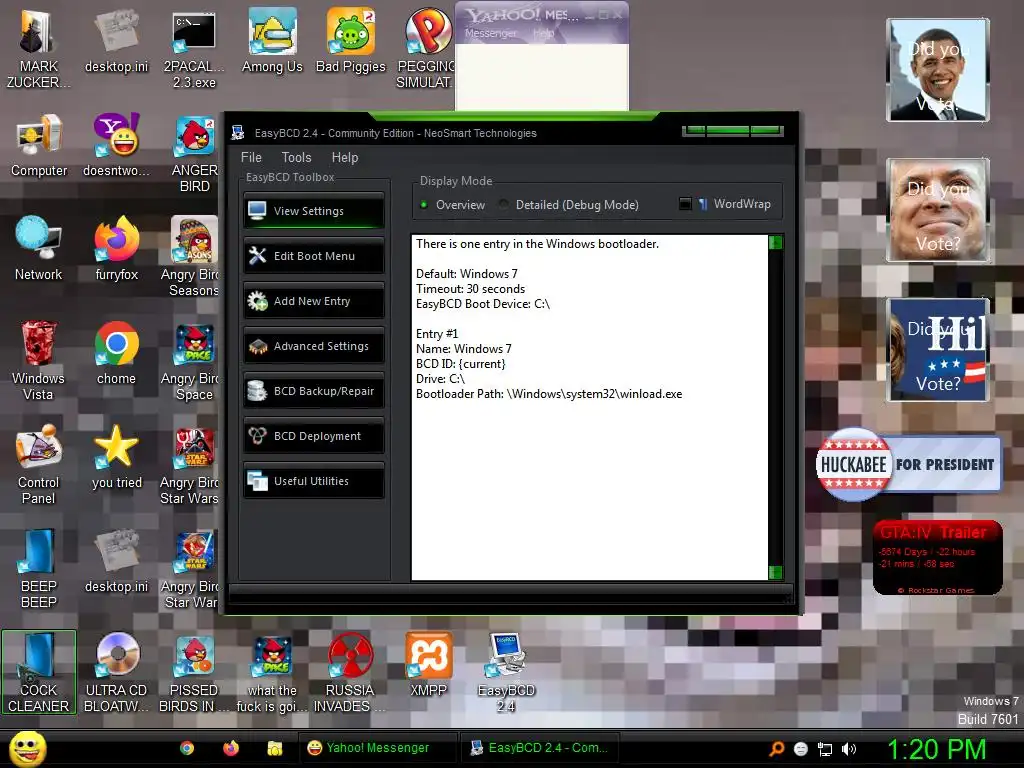The width and height of the screenshot is (1024, 768).
Task: Select the BEEP BEEP desktop icon
Action: click(39, 568)
